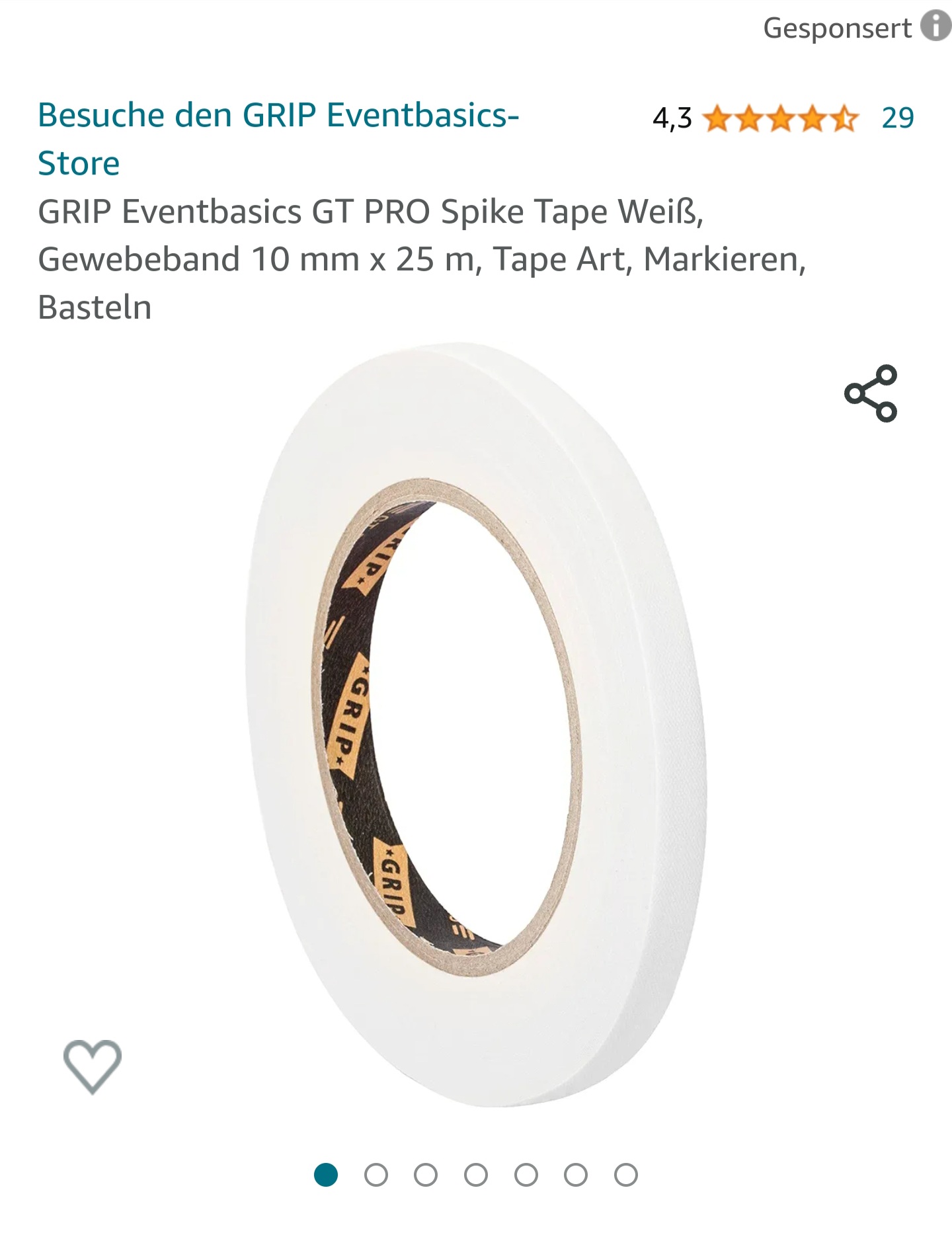Image resolution: width=952 pixels, height=1235 pixels.
Task: Open the white tape roll product image
Action: tap(476, 724)
